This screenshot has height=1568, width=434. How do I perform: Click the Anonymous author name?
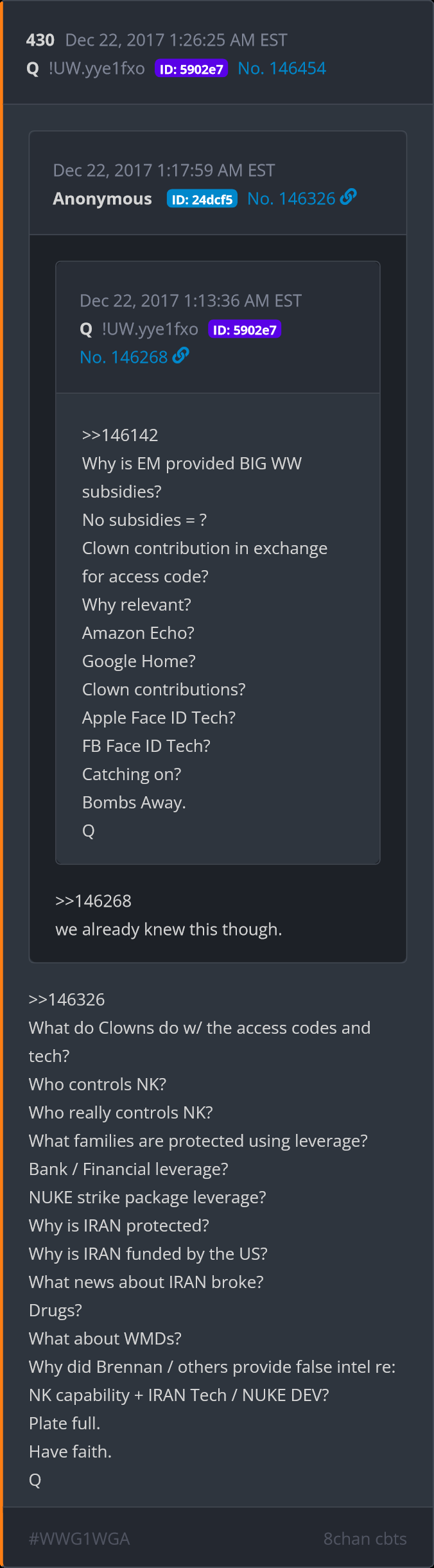(103, 199)
